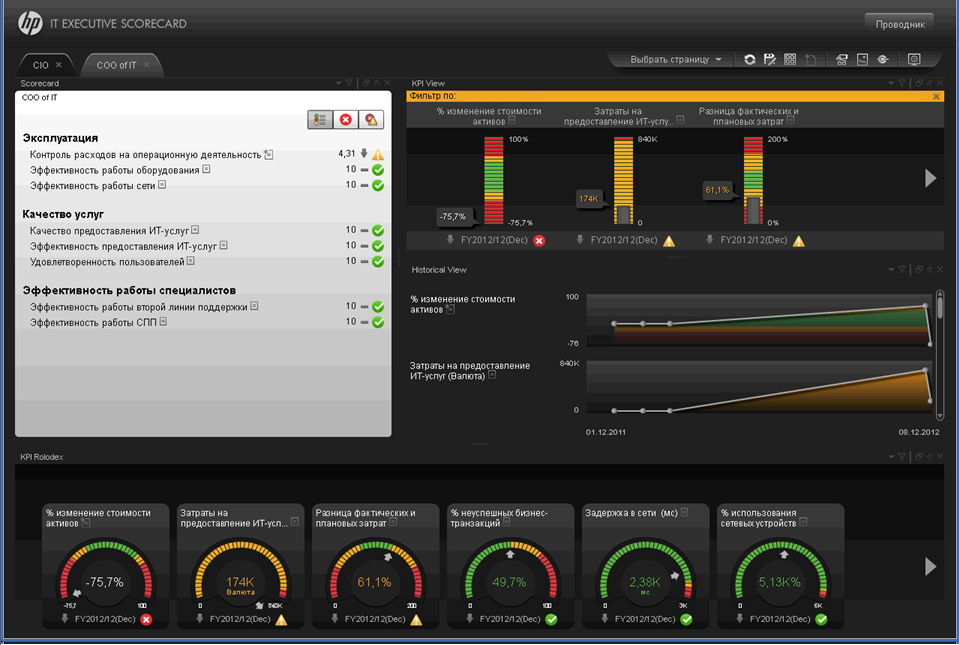The height and width of the screenshot is (645, 959).
Task: Click the red error status under -75,7% bar
Action: [539, 241]
